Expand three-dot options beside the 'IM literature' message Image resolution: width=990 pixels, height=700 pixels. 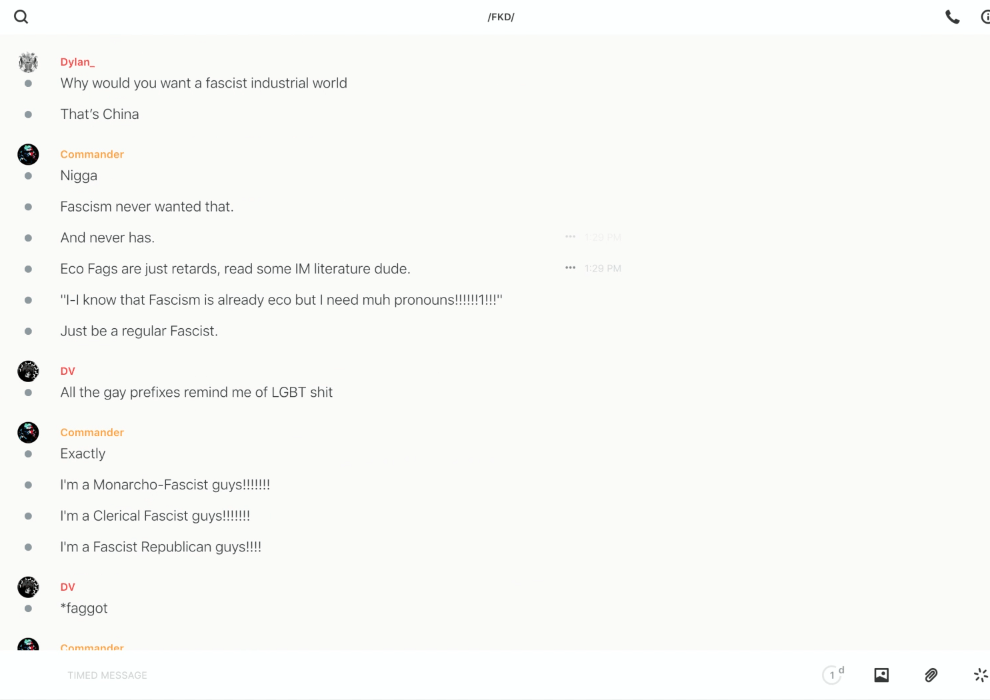(x=570, y=268)
